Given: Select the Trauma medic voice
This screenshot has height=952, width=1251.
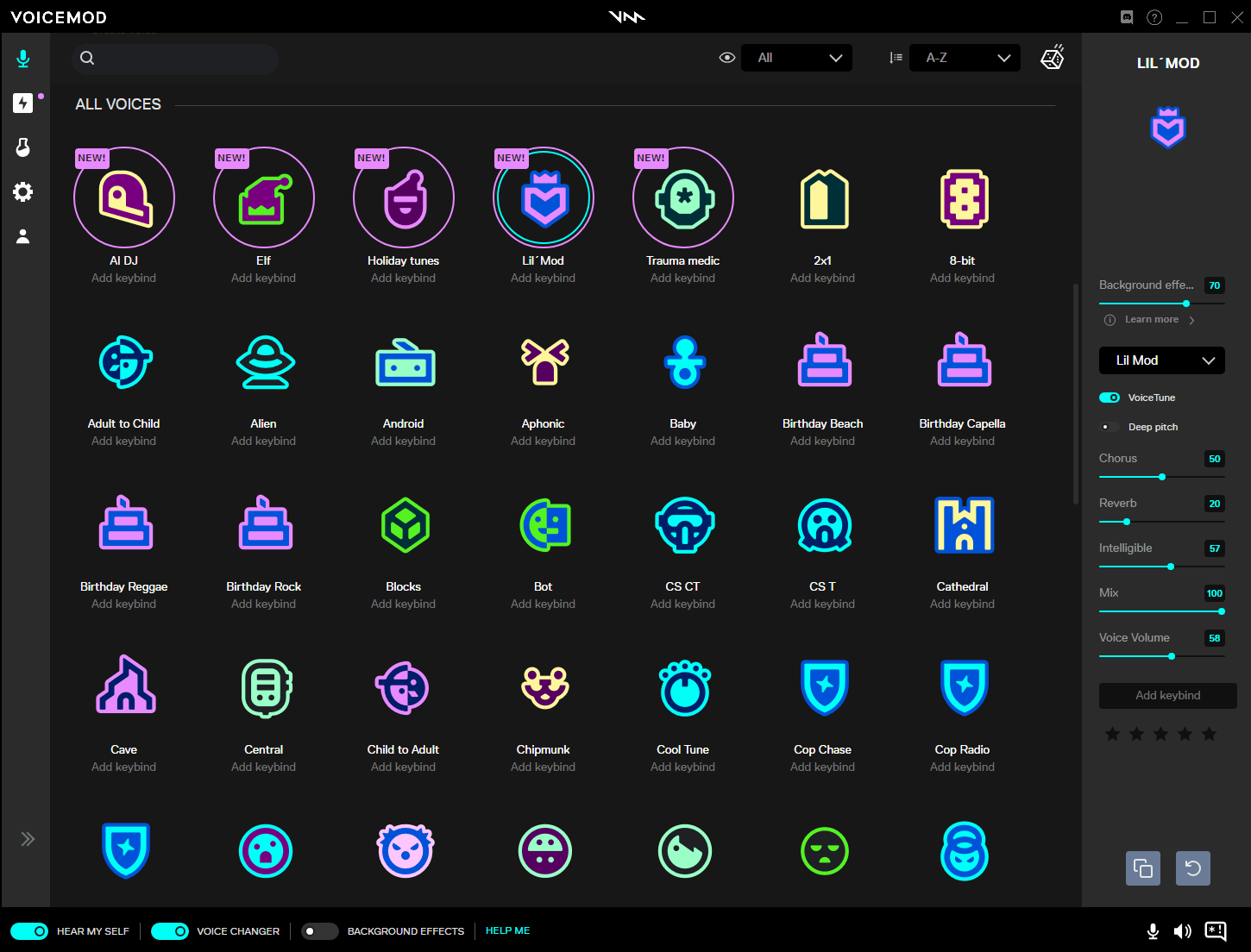Looking at the screenshot, I should [682, 197].
